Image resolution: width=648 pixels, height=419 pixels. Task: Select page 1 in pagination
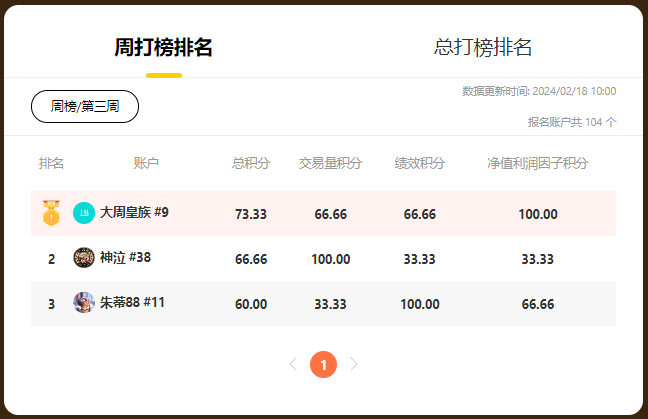click(324, 364)
